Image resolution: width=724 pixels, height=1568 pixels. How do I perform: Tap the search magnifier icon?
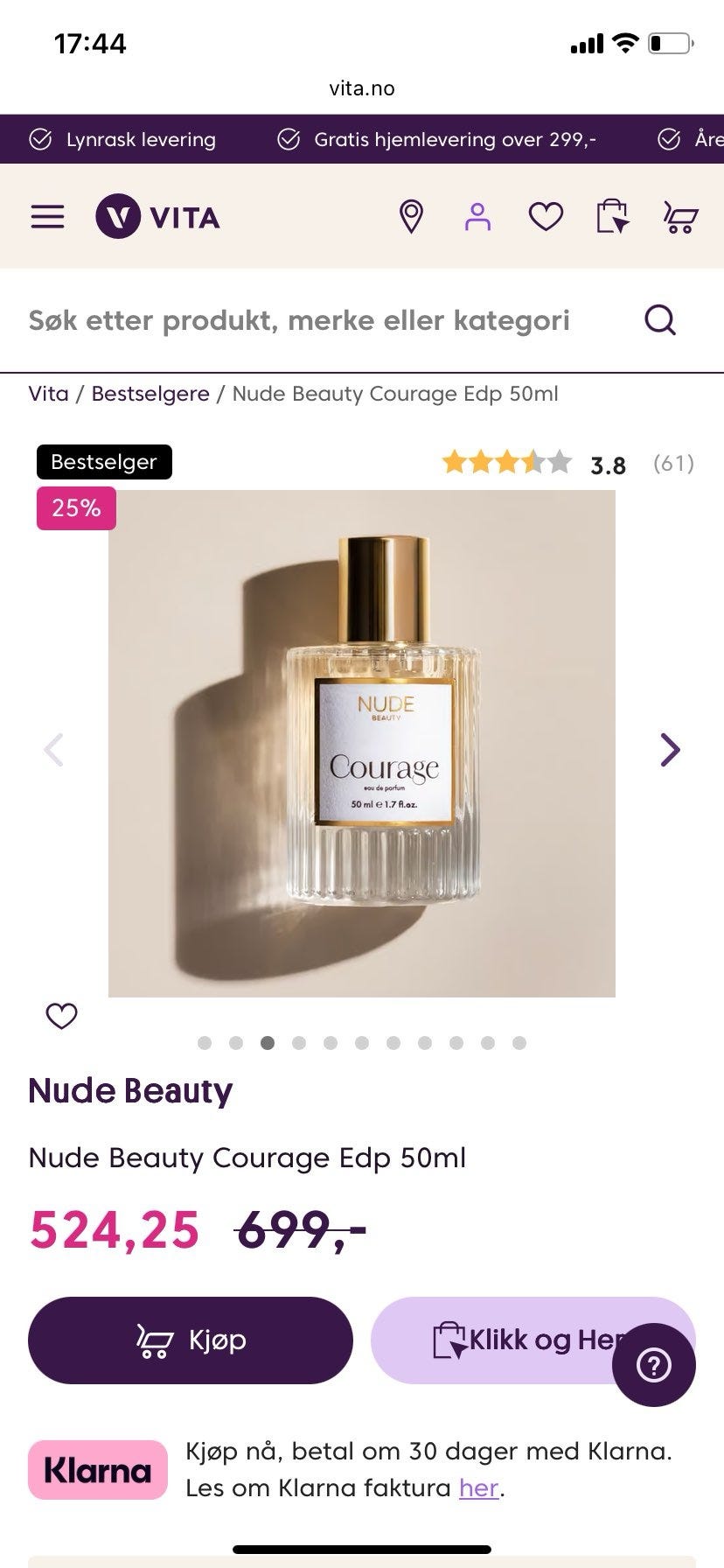(x=660, y=320)
